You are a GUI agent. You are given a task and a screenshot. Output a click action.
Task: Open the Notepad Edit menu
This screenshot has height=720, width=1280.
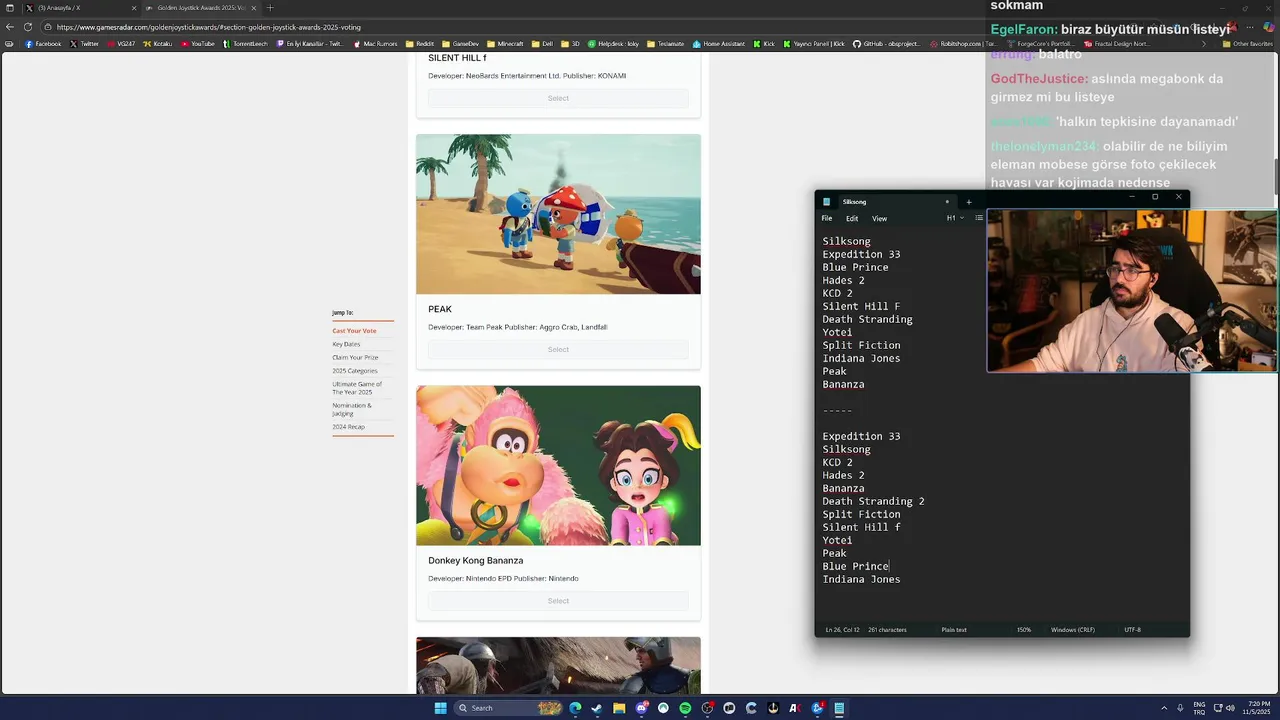click(x=852, y=218)
